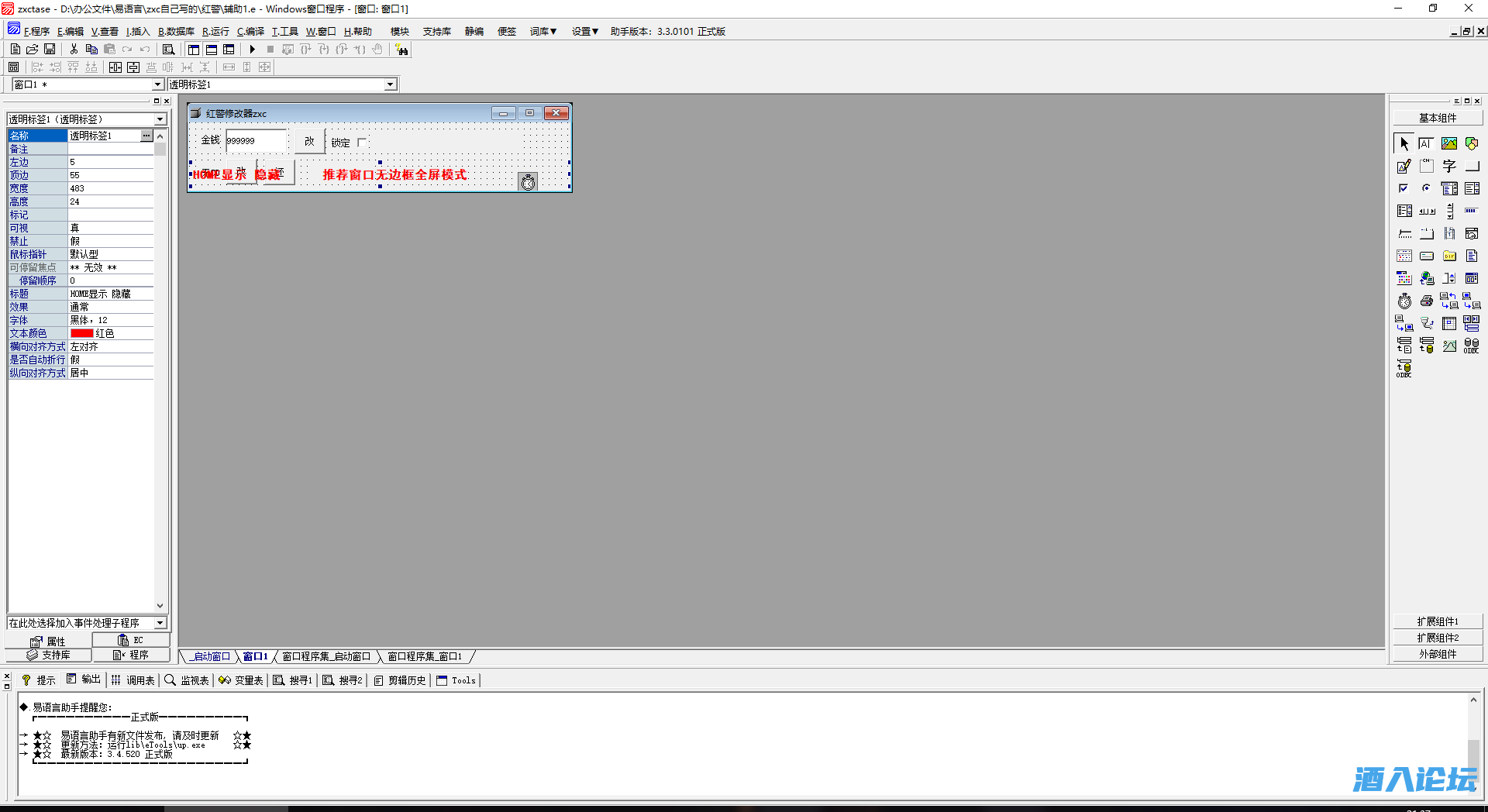The height and width of the screenshot is (812, 1488).
Task: Switch to the _启动窗口 tab
Action: coord(211,656)
